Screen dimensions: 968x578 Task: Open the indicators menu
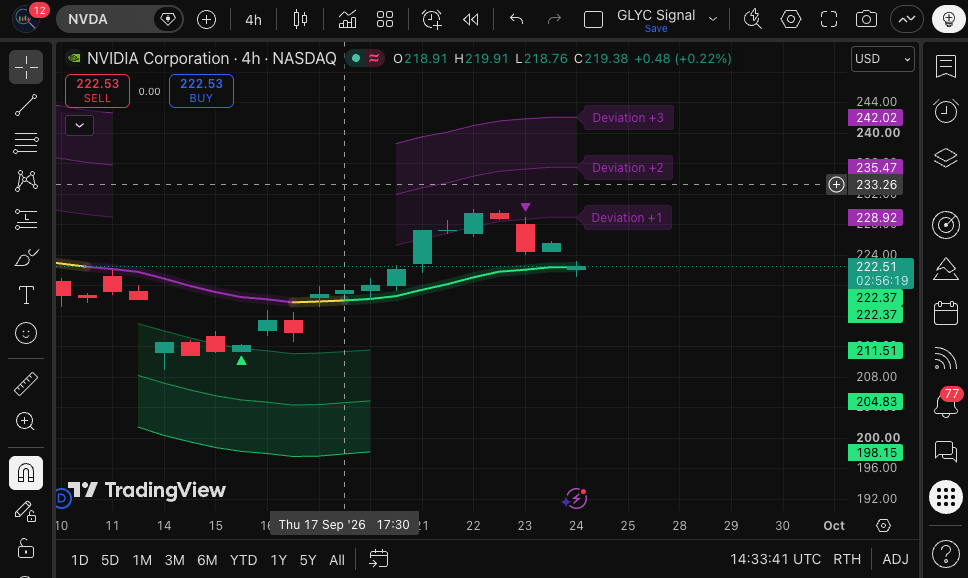pos(348,20)
